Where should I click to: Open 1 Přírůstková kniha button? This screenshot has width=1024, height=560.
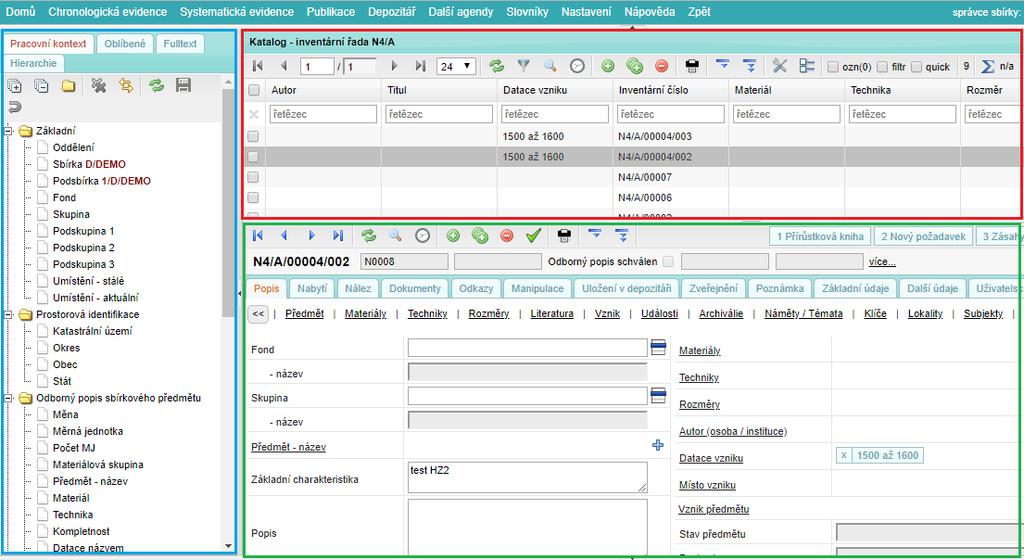point(820,236)
